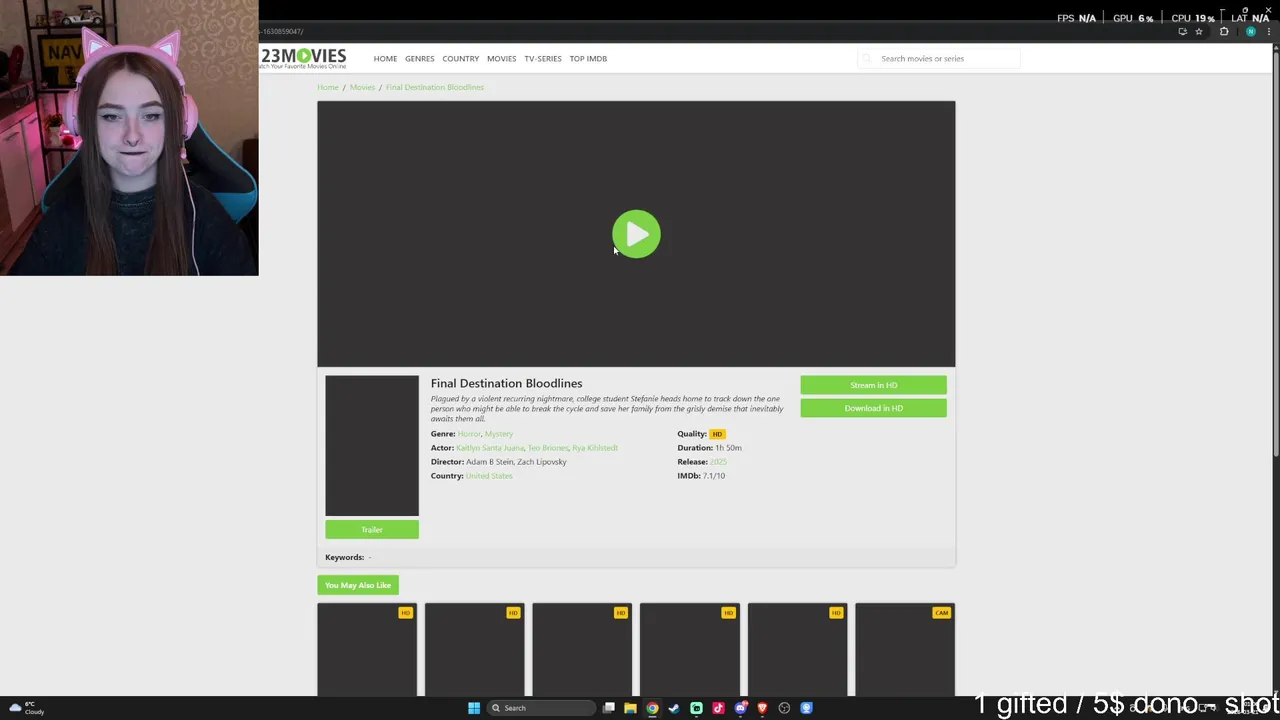Switch to Chrome in the taskbar
The height and width of the screenshot is (720, 1280).
coord(652,708)
